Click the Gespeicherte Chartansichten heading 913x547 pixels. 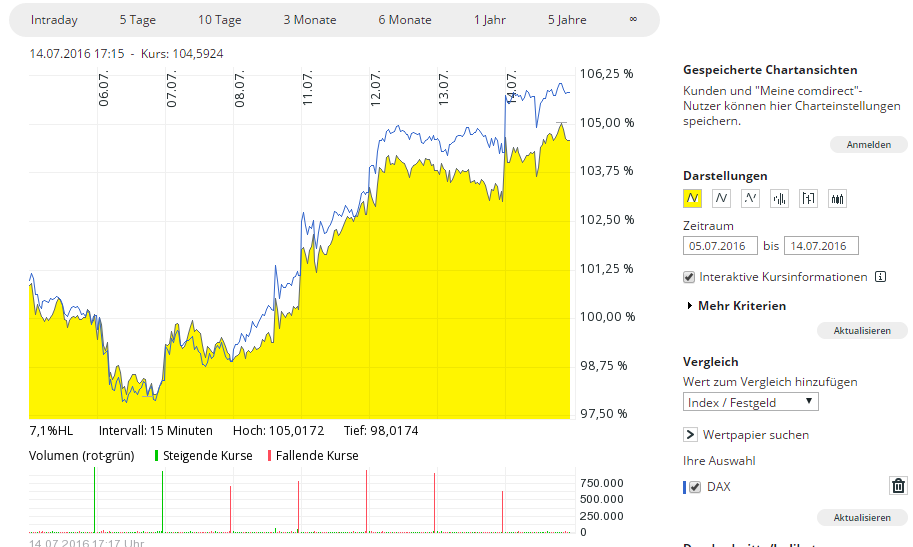(x=770, y=70)
